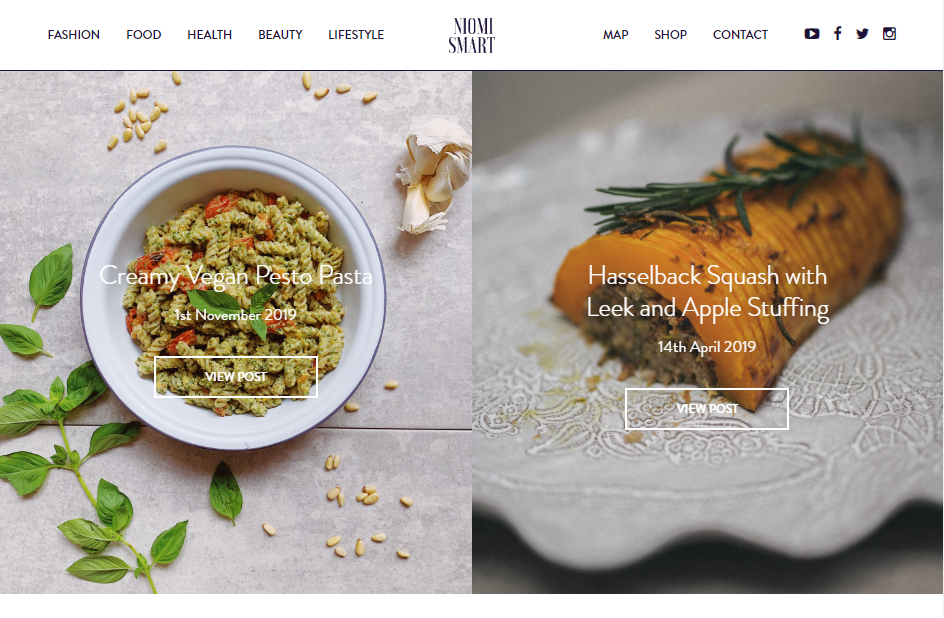Open the garlic bulb area of pasta photo
This screenshot has height=618, width=944.
433,176
